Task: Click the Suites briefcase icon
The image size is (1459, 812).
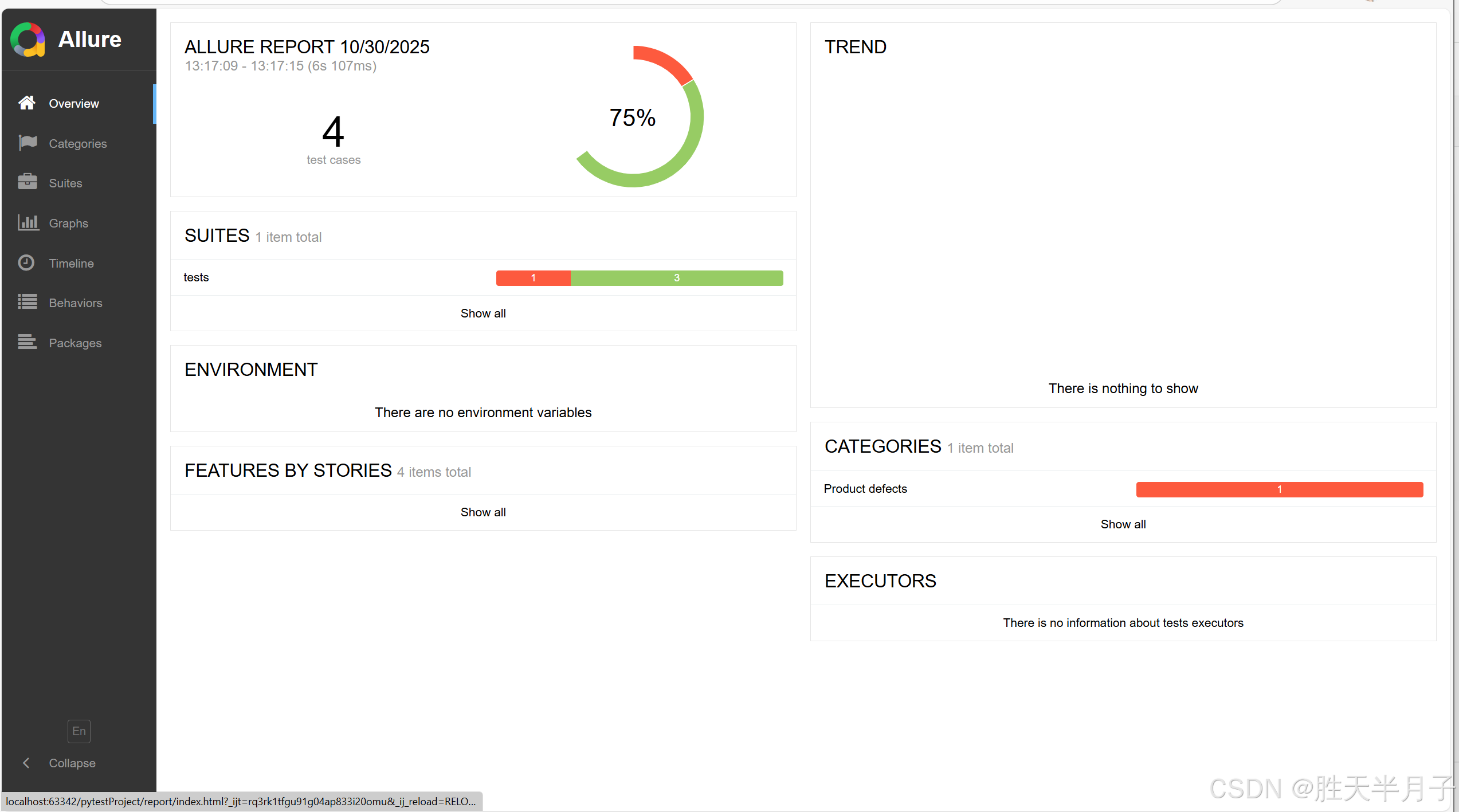Action: pyautogui.click(x=28, y=182)
